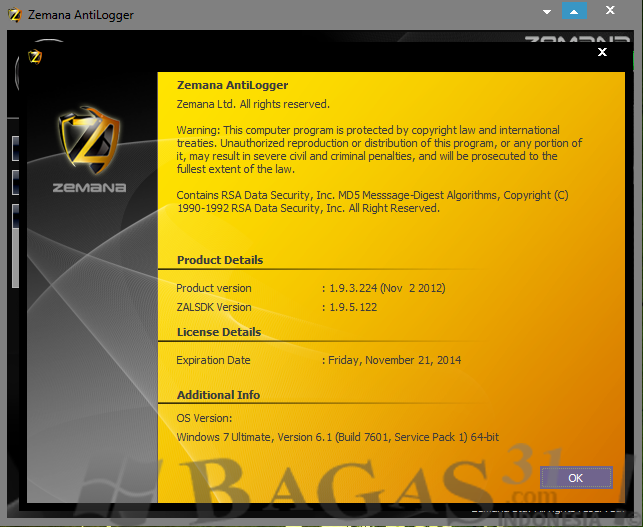Click the product version value 1.9.3.224

click(x=387, y=288)
